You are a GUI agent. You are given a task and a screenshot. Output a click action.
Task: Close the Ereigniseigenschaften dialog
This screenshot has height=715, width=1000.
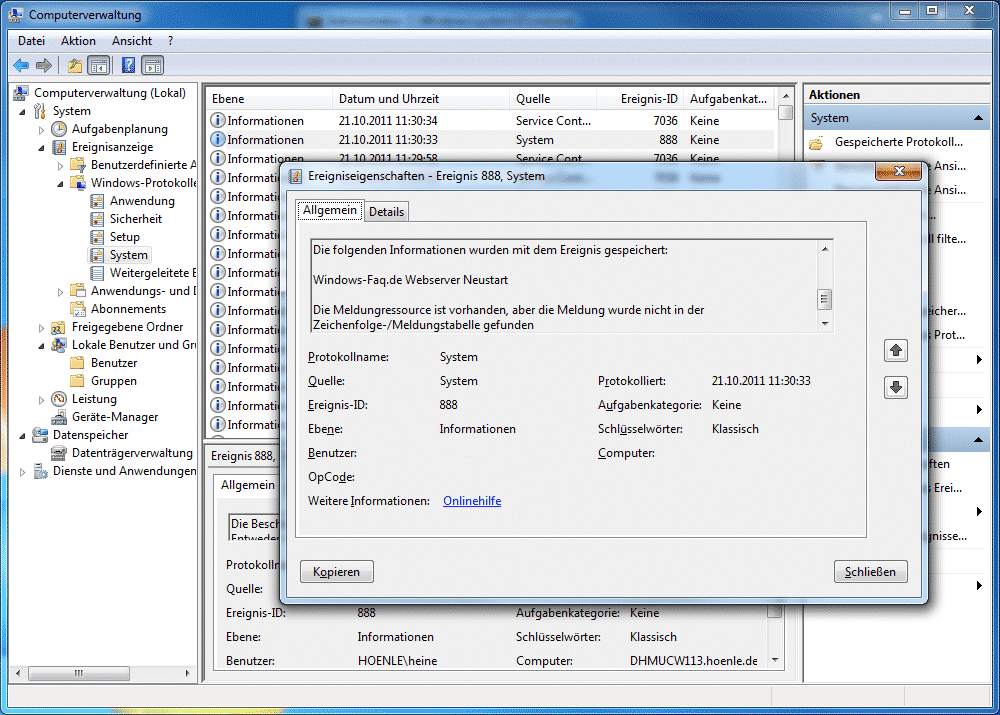899,171
